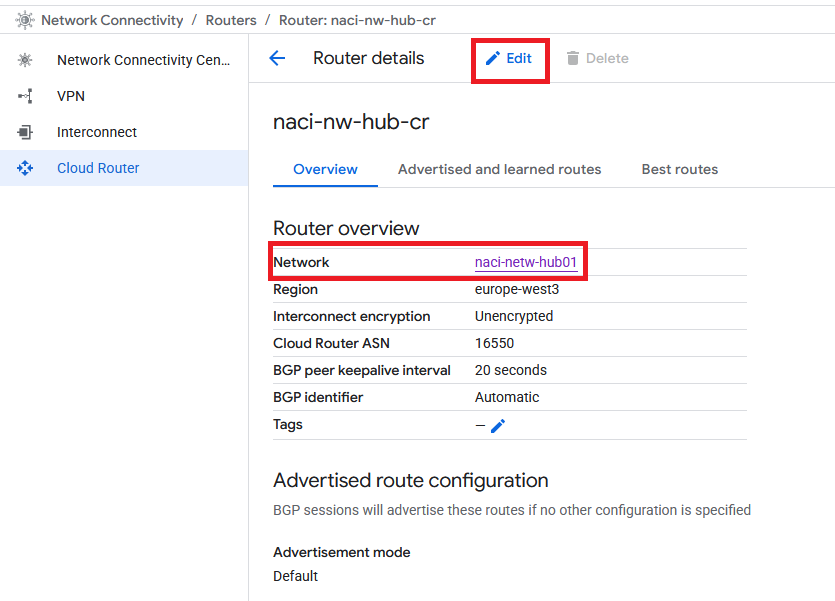Select VPN in the sidebar

coord(71,96)
